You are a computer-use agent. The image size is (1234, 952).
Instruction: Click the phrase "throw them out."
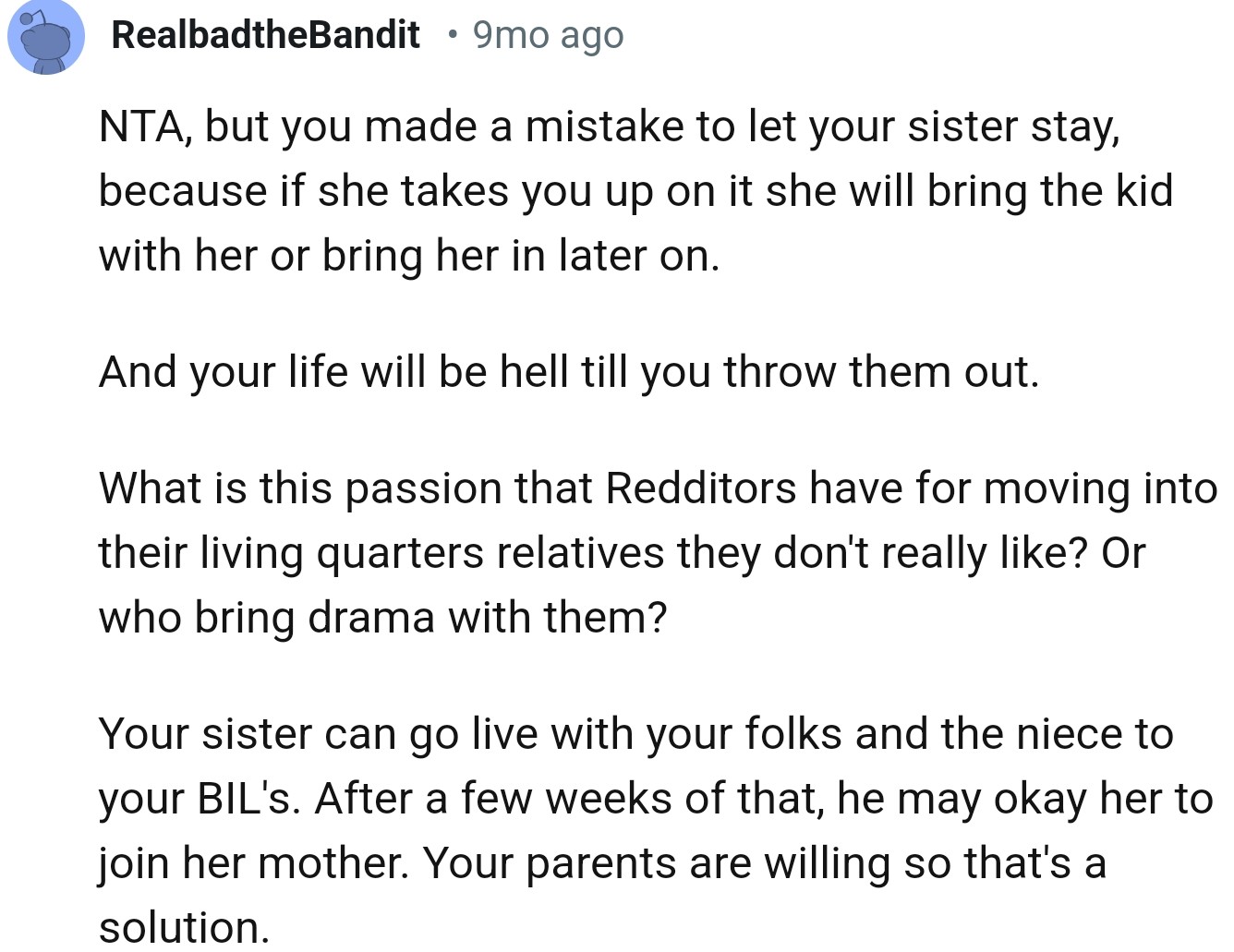click(x=881, y=372)
